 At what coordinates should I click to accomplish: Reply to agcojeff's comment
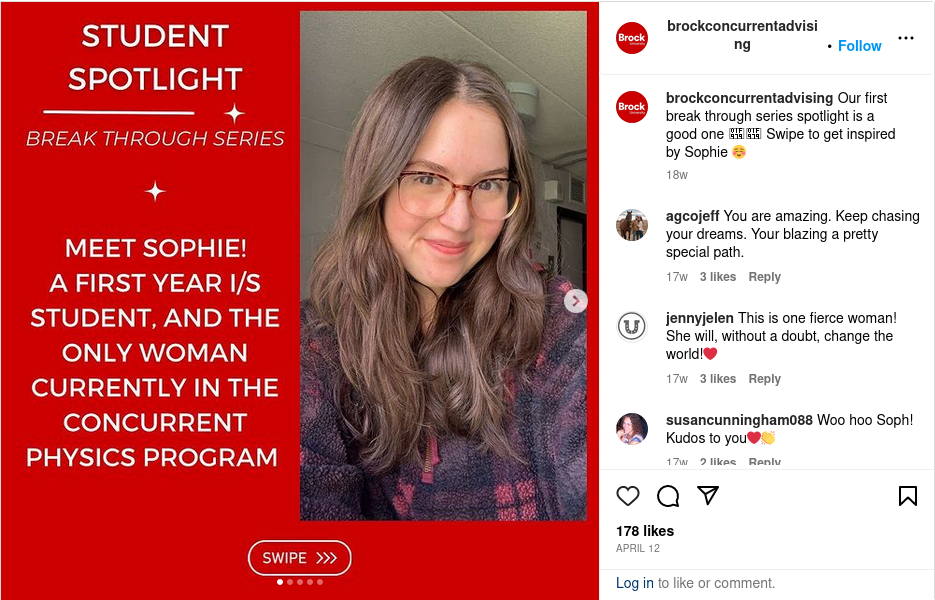[764, 277]
